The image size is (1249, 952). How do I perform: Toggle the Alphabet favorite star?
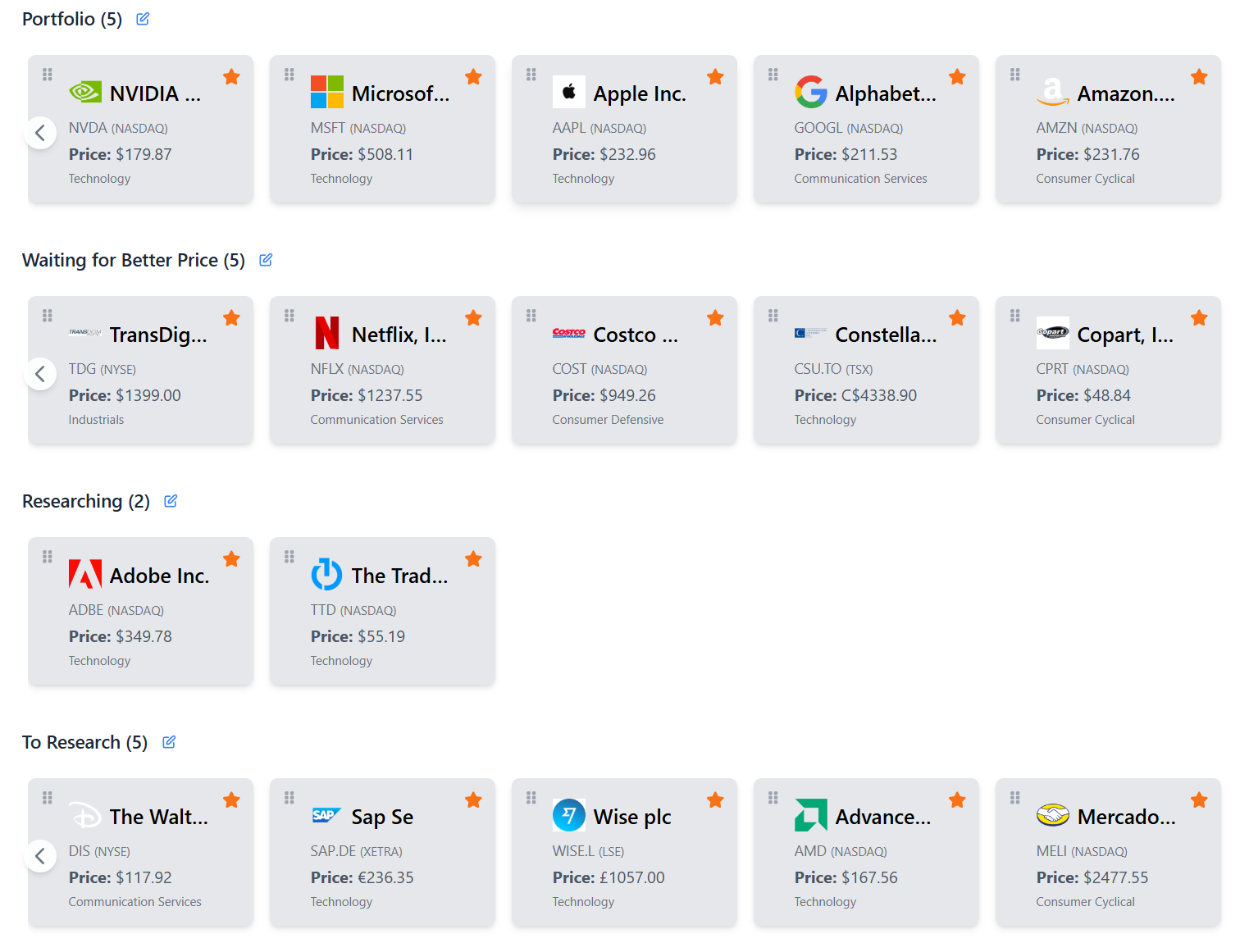pos(958,77)
